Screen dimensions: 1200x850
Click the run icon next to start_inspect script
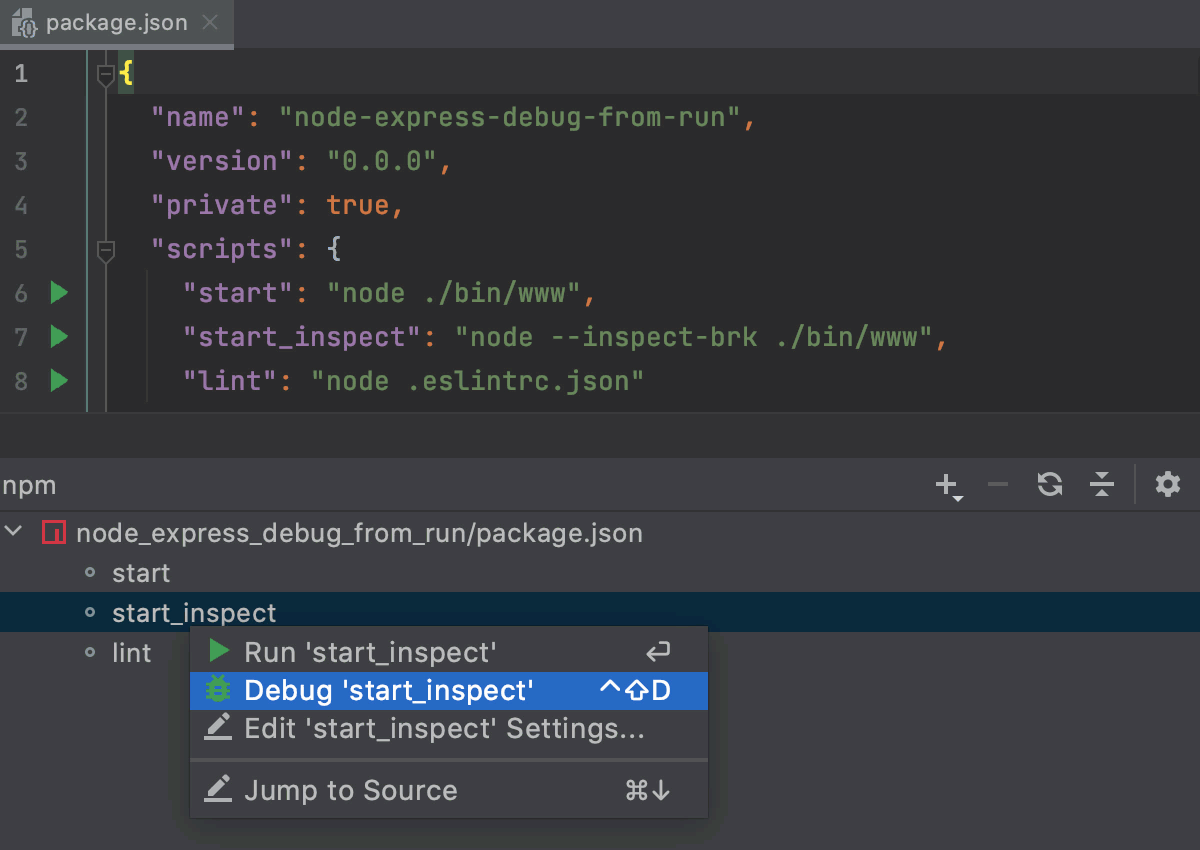click(x=59, y=337)
